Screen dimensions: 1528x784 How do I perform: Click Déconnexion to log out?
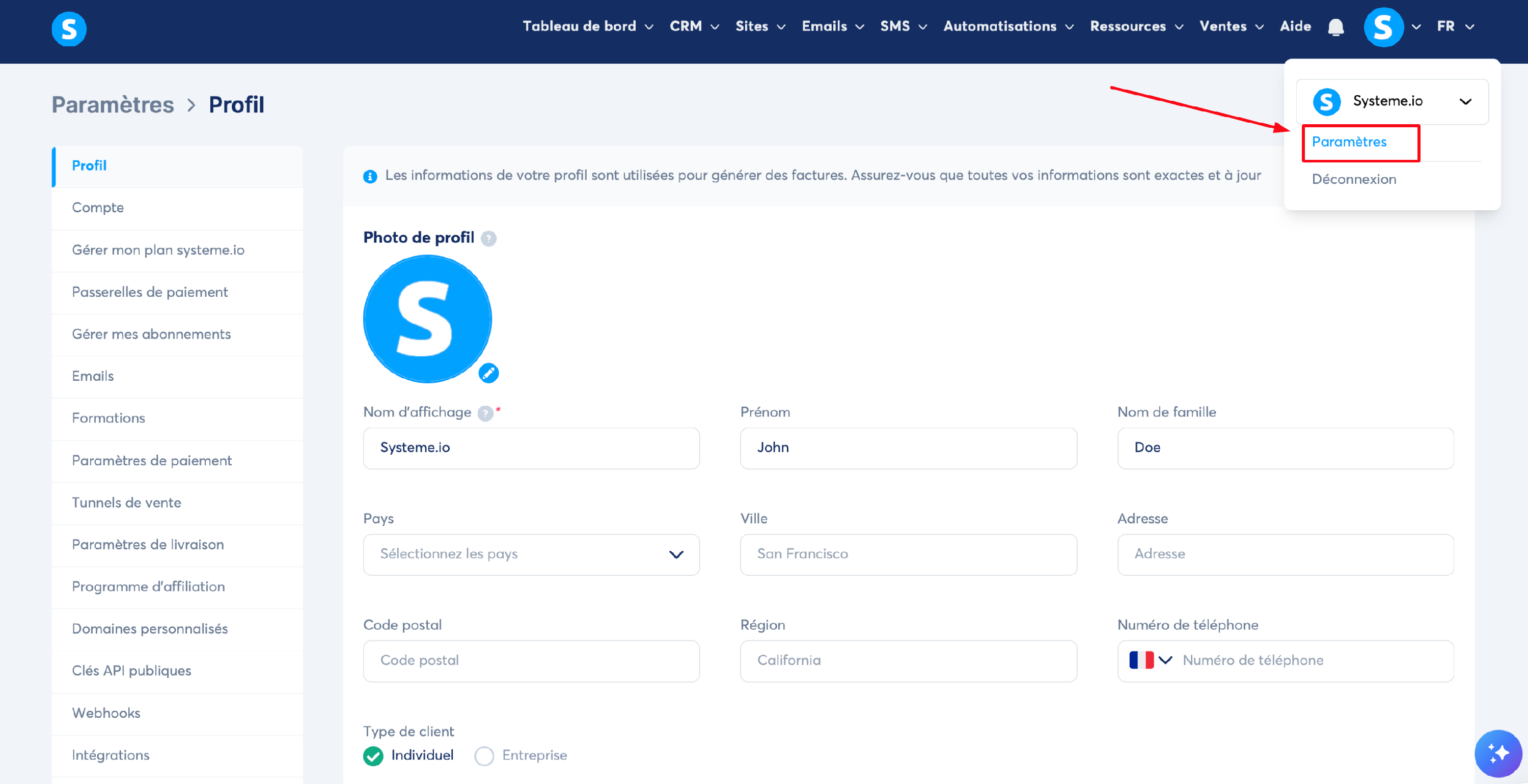pyautogui.click(x=1354, y=179)
